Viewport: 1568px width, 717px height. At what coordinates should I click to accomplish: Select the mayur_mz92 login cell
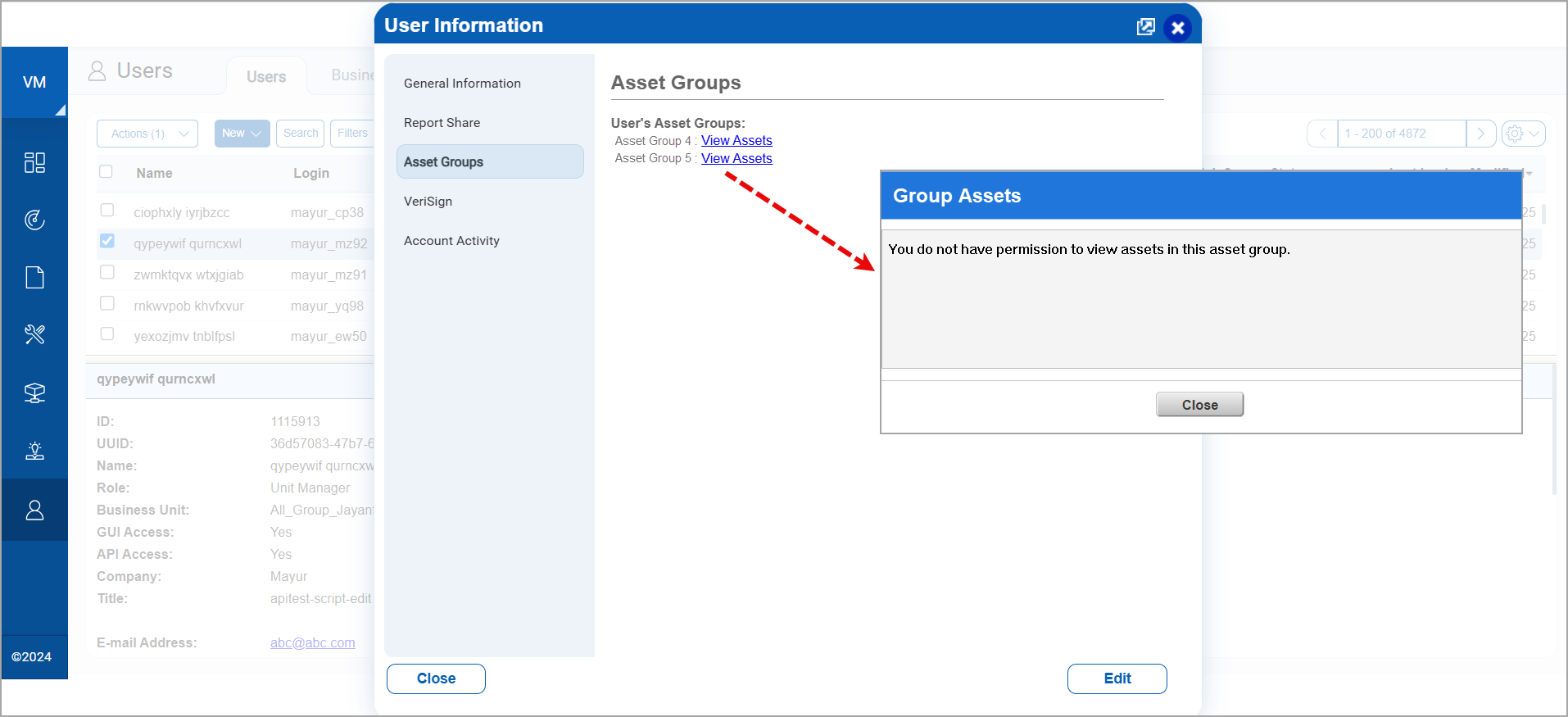329,244
